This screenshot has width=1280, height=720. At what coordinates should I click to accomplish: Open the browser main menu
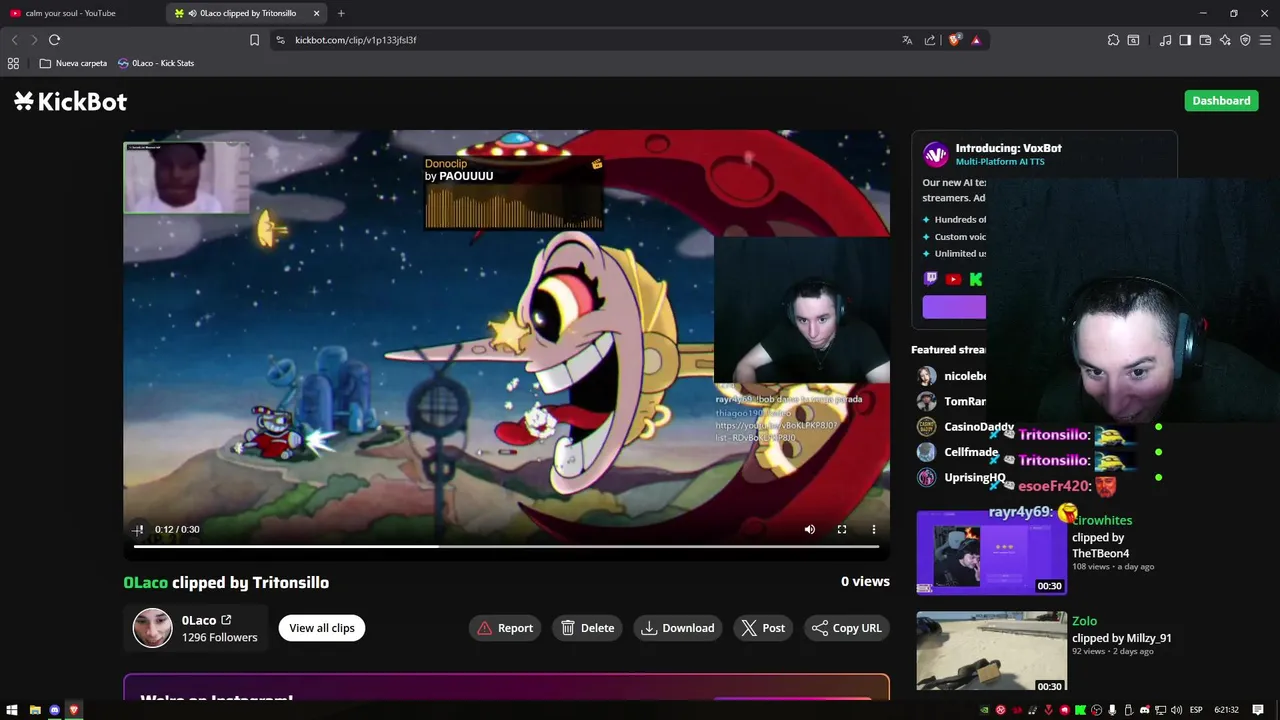point(1265,40)
